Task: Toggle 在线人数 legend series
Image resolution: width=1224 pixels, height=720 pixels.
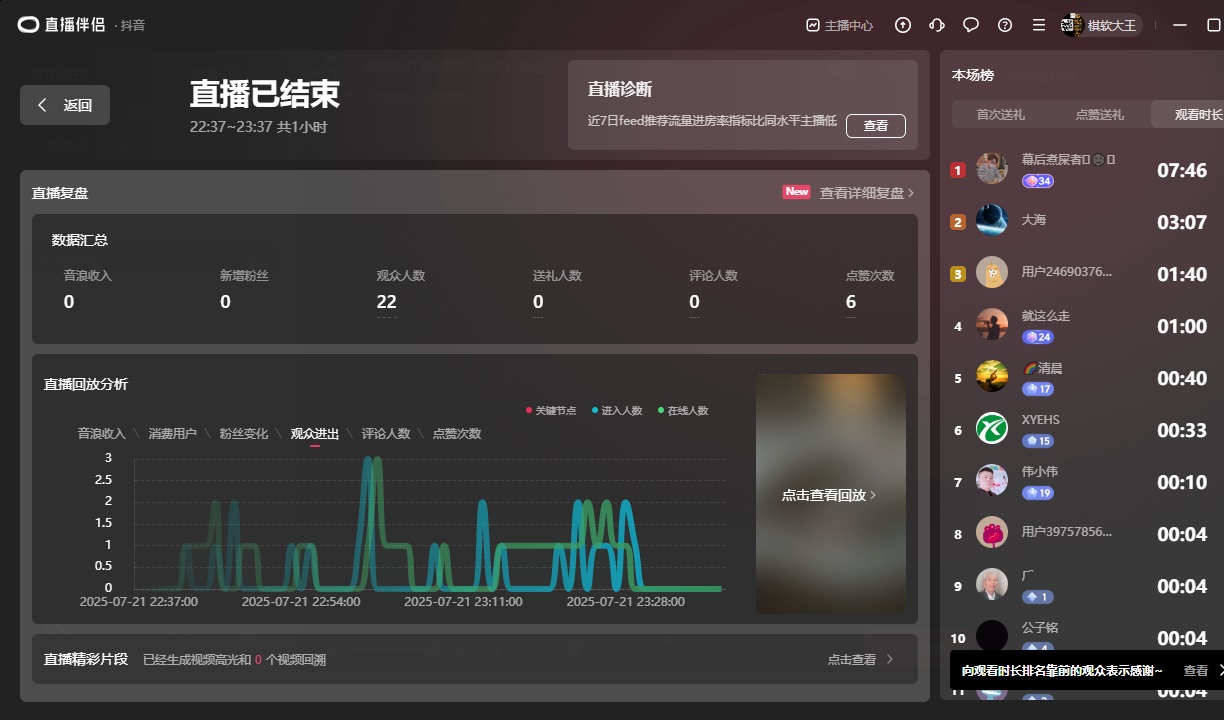Action: (x=683, y=411)
